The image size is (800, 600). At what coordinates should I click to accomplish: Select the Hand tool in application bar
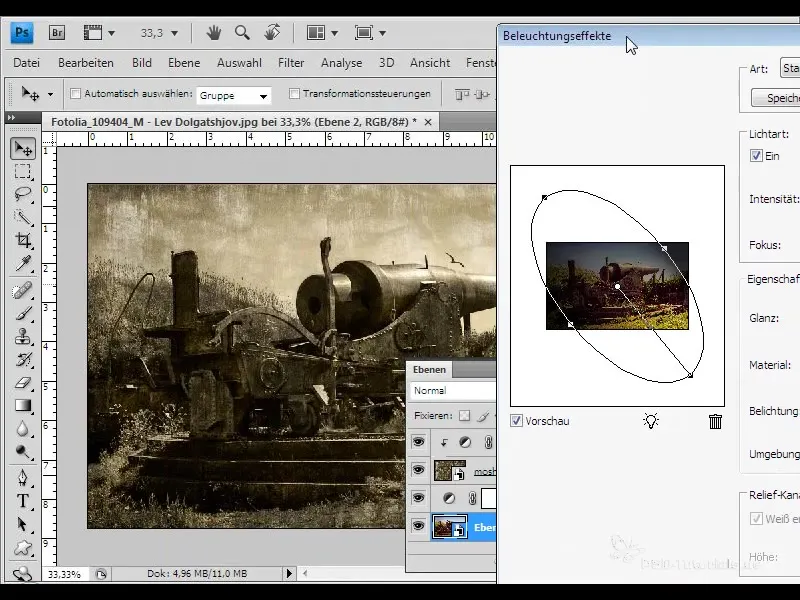(x=214, y=33)
